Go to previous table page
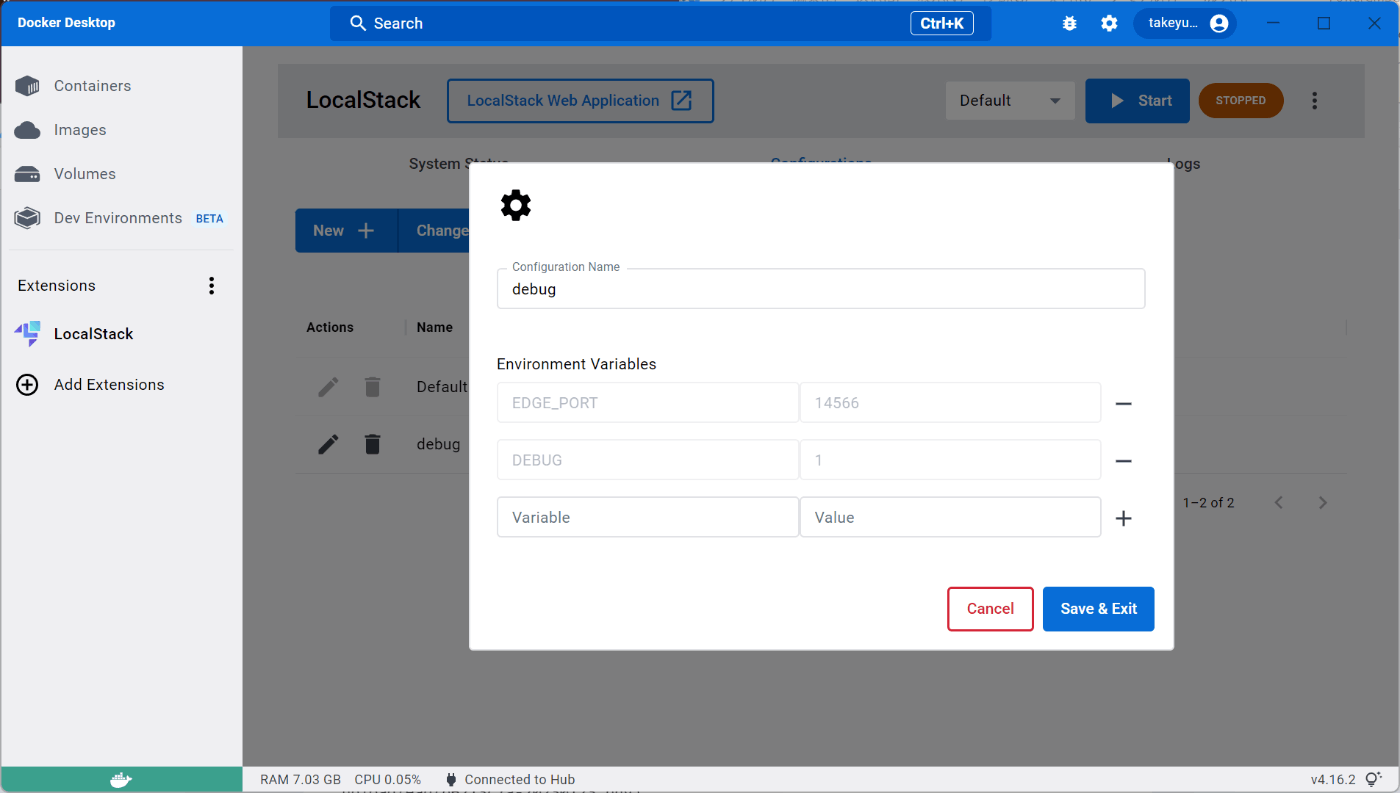 1279,502
